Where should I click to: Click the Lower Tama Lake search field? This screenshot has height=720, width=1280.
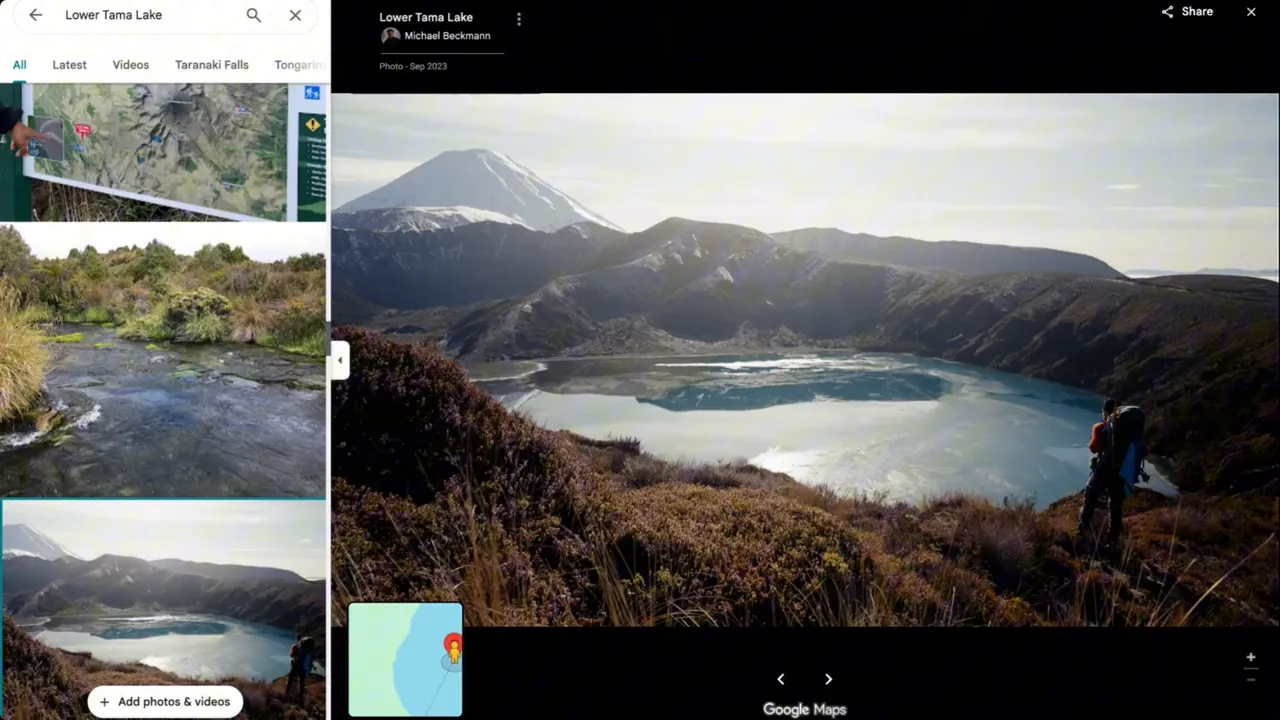coord(150,15)
